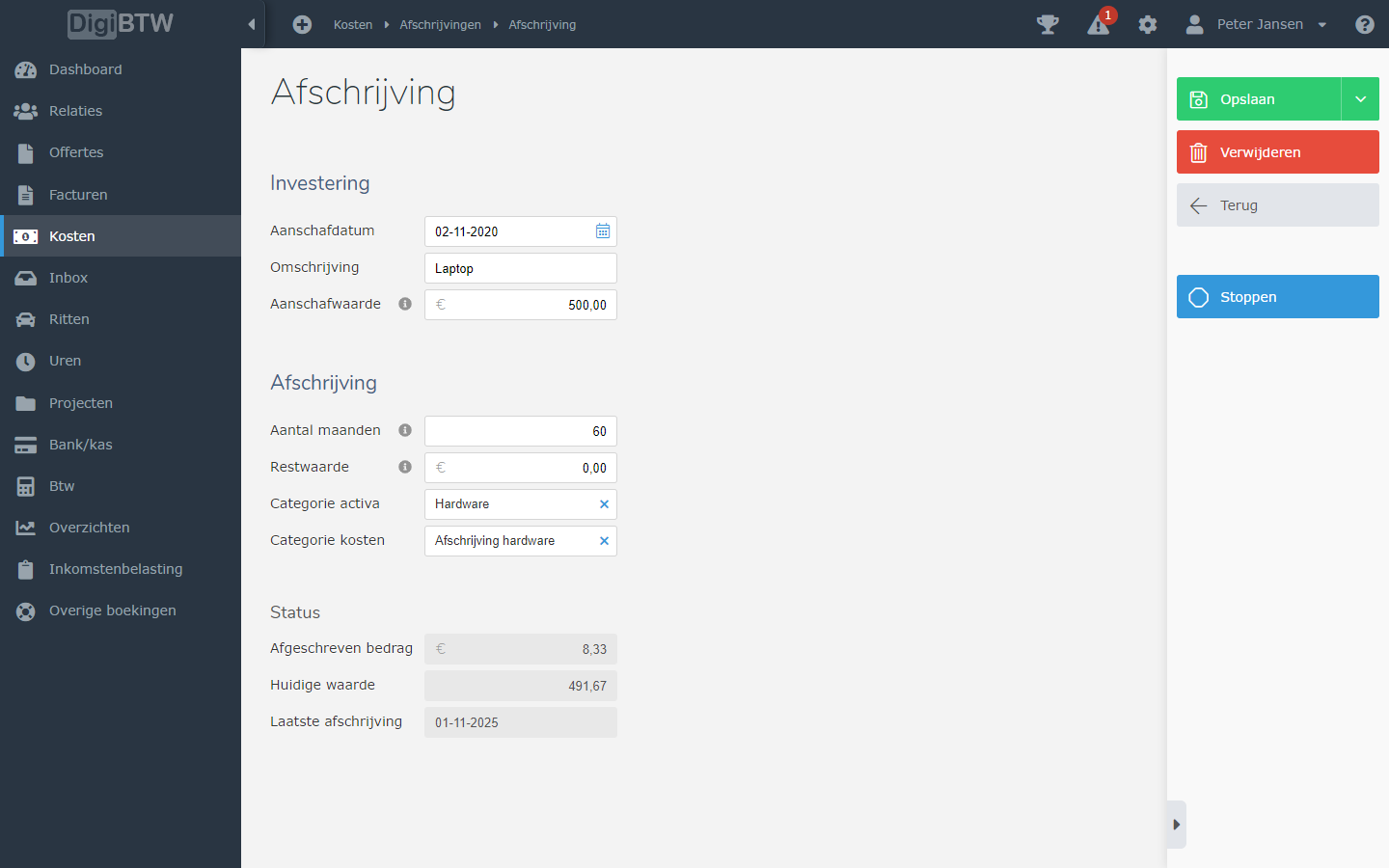Save with the Opslaan button
This screenshot has width=1389, height=868.
[1259, 99]
